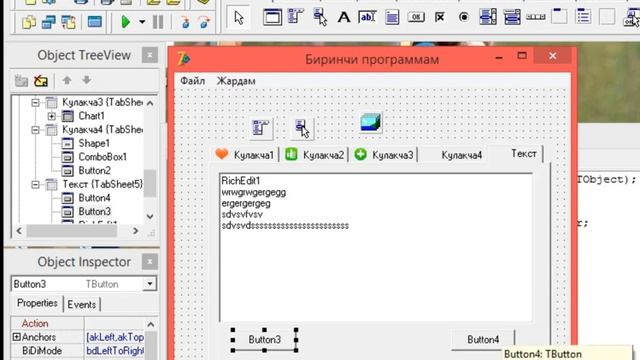Switch to the Properties tab

(37, 303)
